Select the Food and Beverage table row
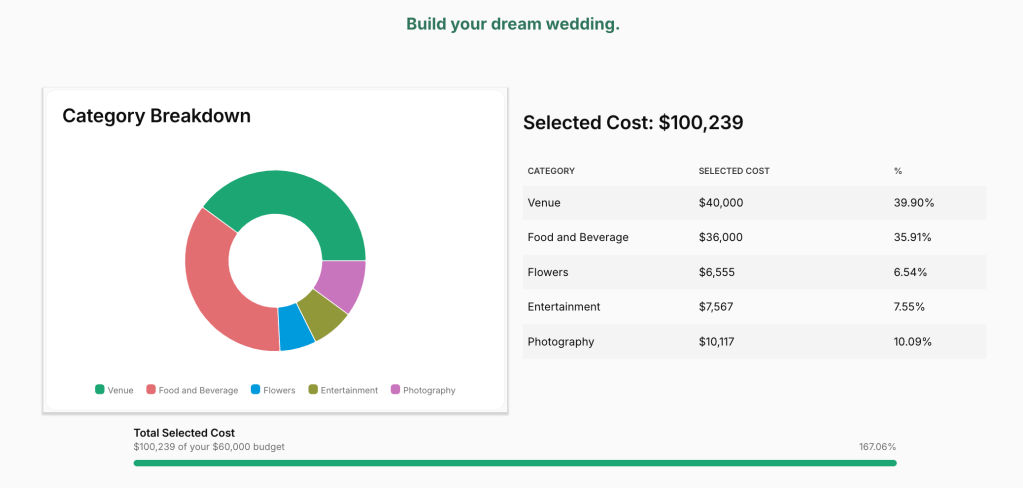Viewport: 1023px width, 488px height. pos(755,238)
